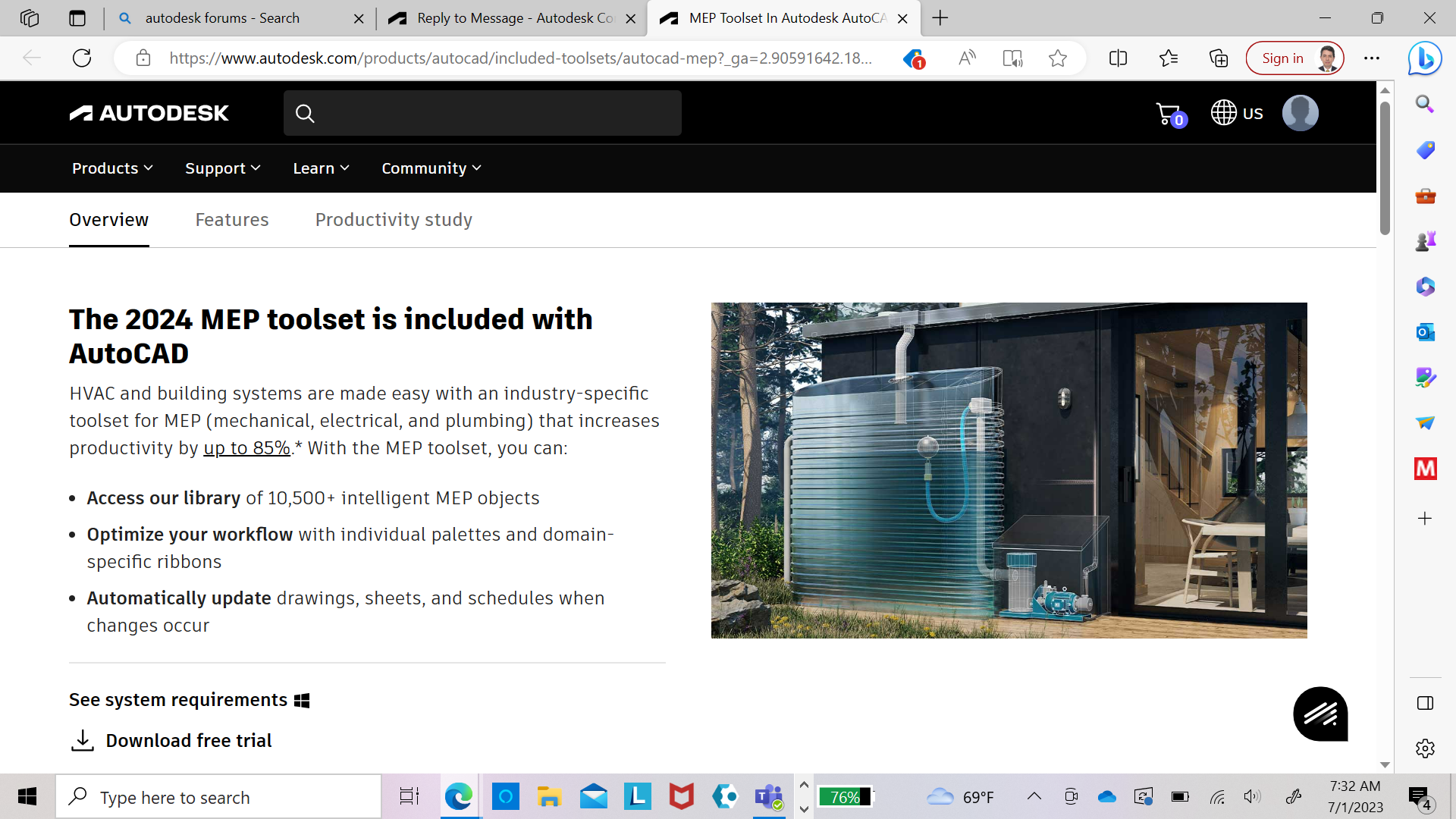Switch to the Features tab
Viewport: 1456px width, 819px height.
tap(231, 219)
